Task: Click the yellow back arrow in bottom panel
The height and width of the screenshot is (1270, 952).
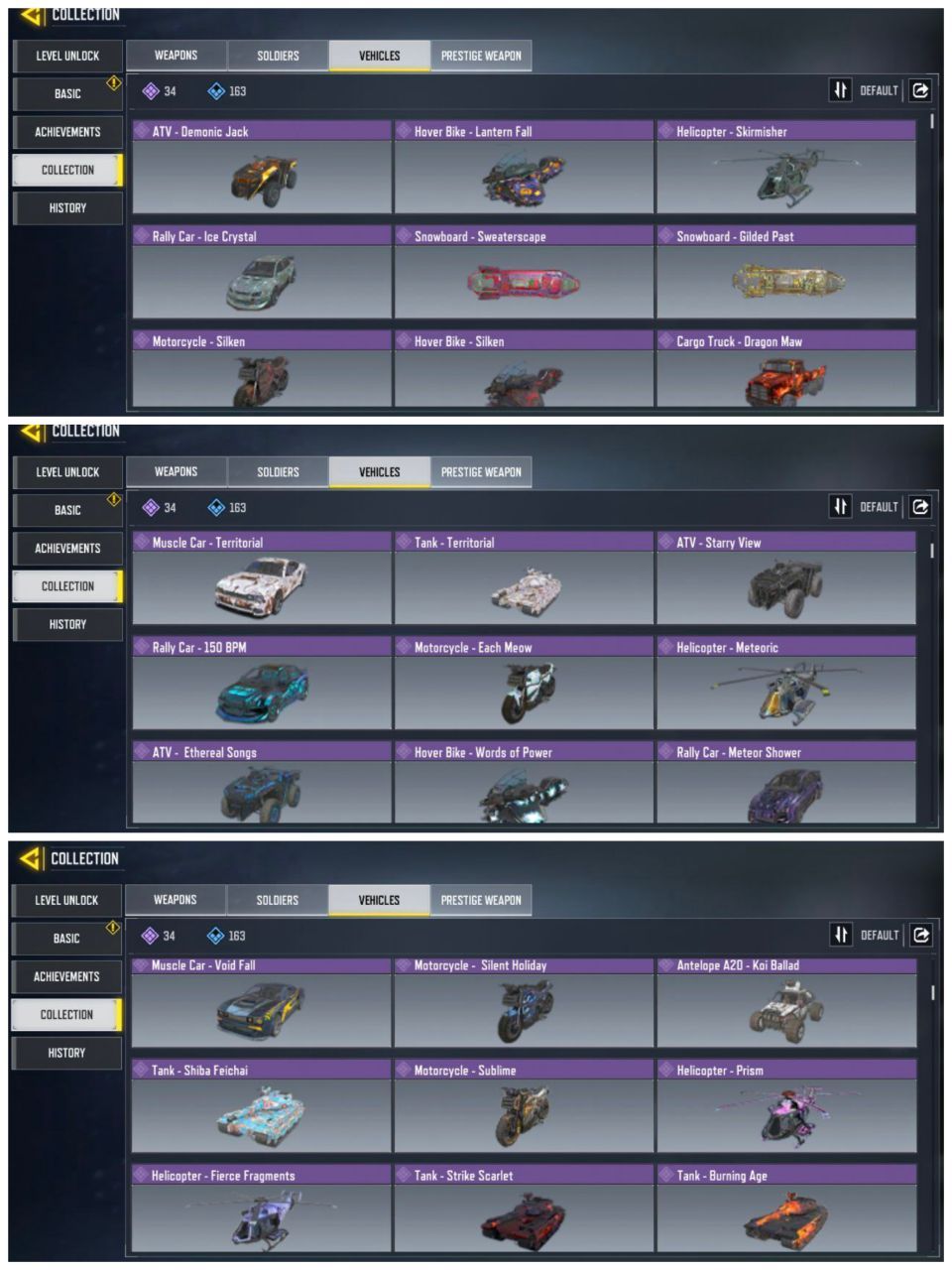Action: click(x=31, y=857)
